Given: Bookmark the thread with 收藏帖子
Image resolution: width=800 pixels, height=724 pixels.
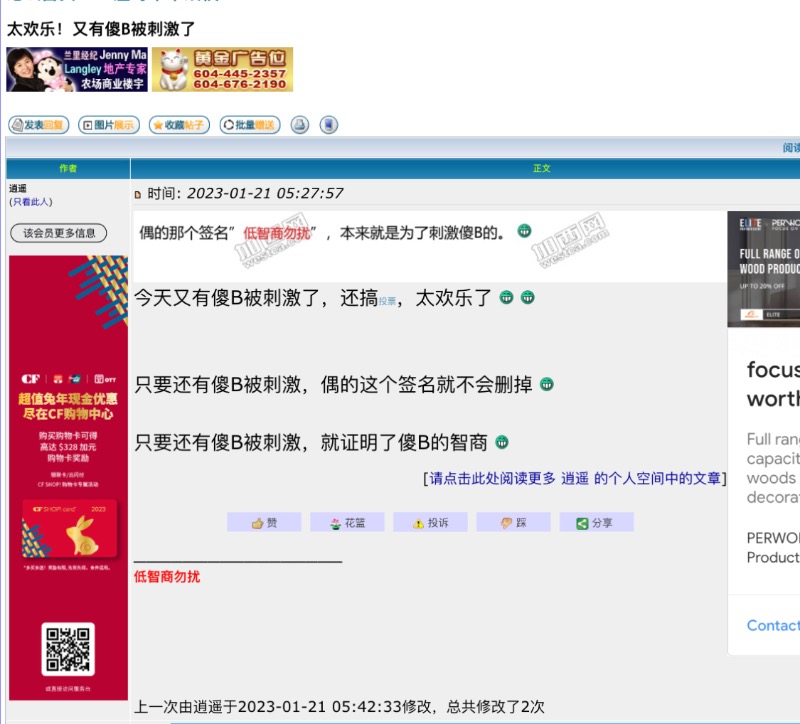Looking at the screenshot, I should click(179, 125).
